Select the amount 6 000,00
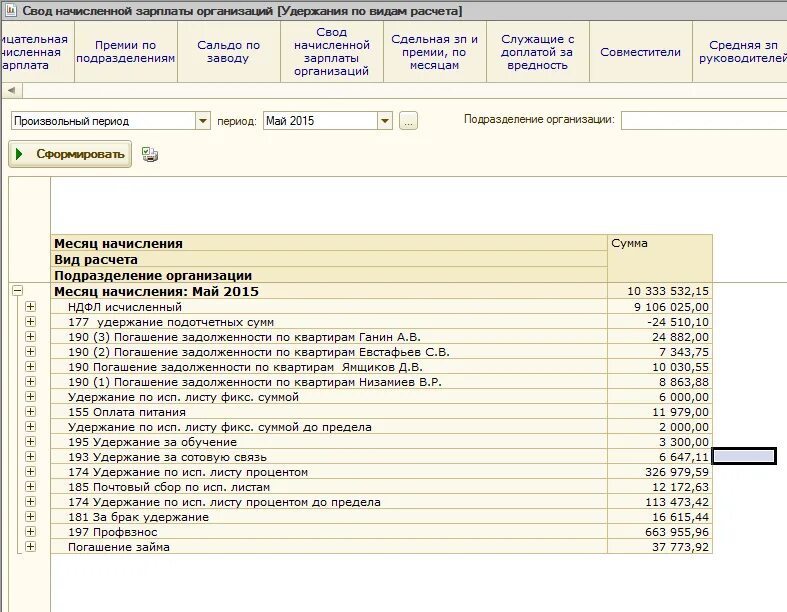The width and height of the screenshot is (787, 612). click(660, 397)
